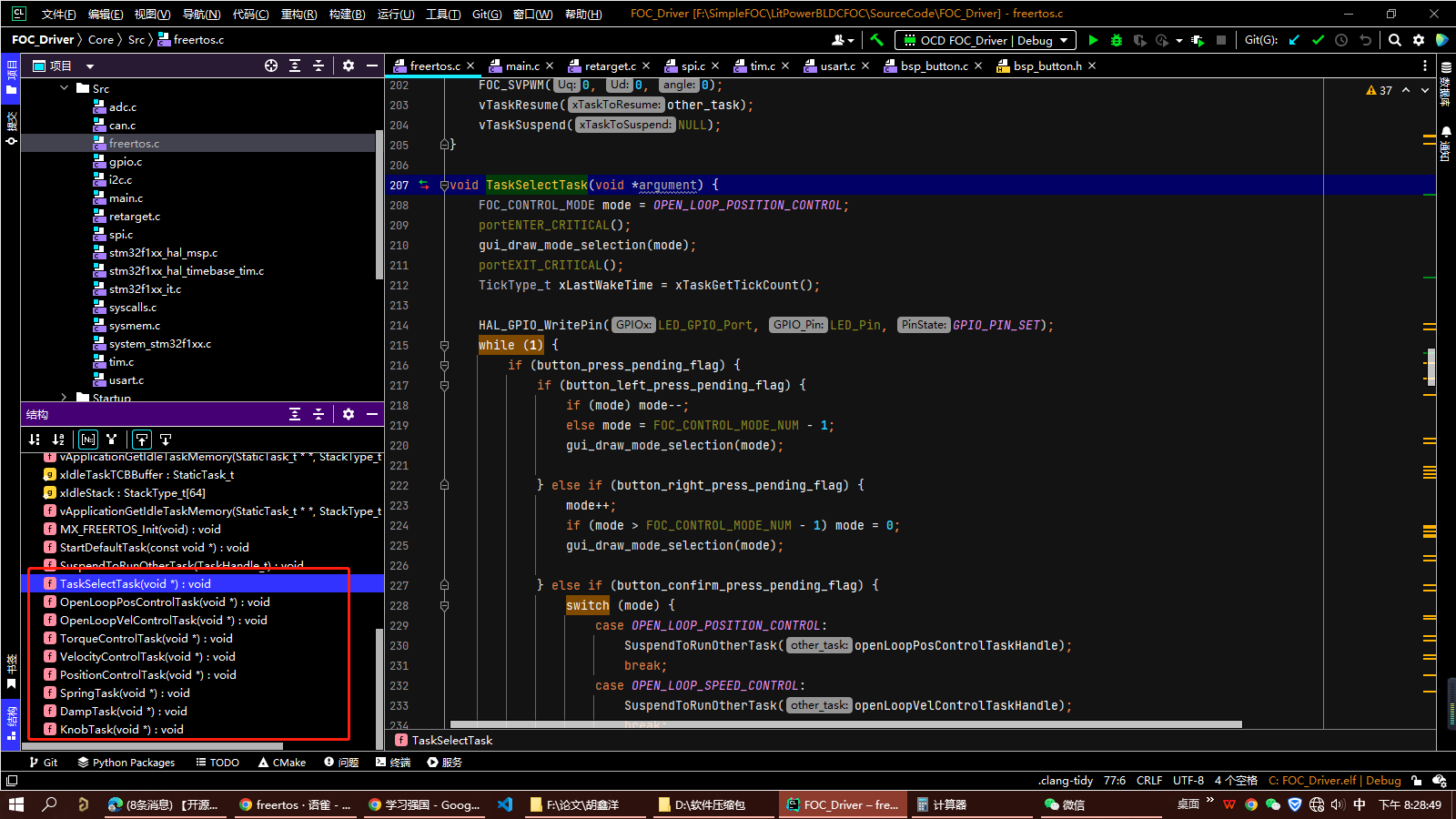Image resolution: width=1456 pixels, height=819 pixels.
Task: Run the OCD FOC_Driver configuration
Action: (1093, 40)
